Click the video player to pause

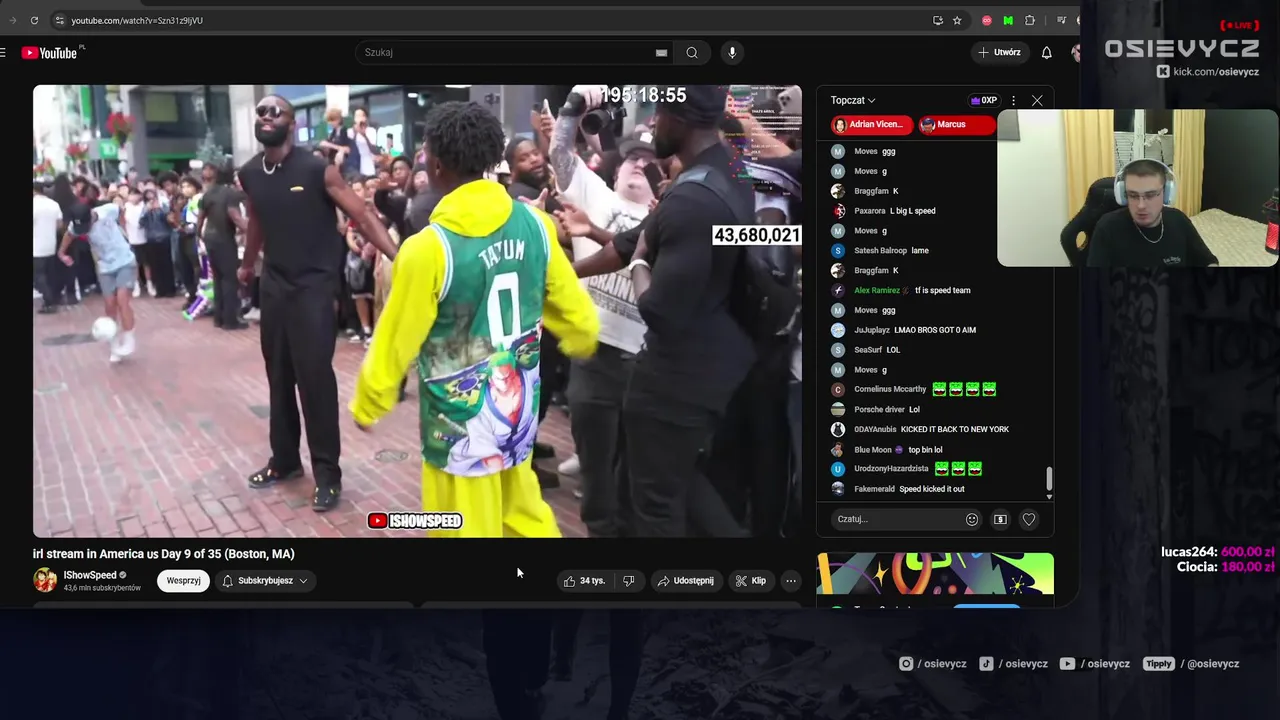(x=417, y=311)
